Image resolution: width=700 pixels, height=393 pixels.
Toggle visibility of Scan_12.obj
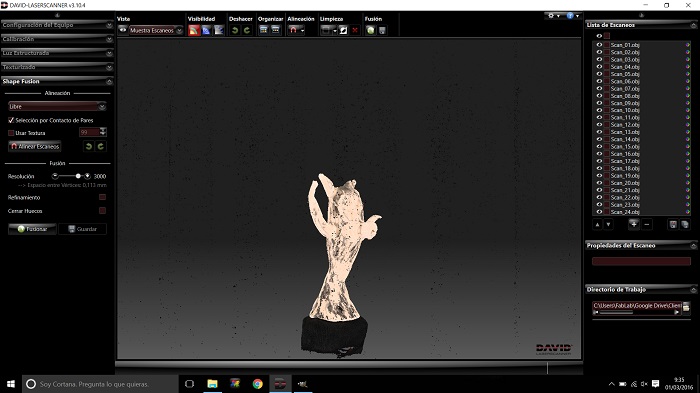click(x=599, y=125)
